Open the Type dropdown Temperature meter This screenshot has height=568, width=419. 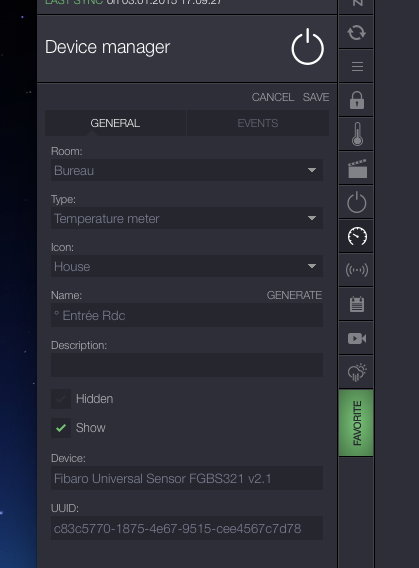point(187,218)
